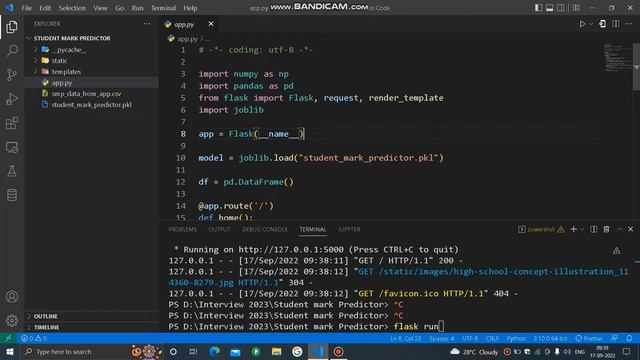Split the terminal
This screenshot has width=640, height=360.
tap(594, 229)
